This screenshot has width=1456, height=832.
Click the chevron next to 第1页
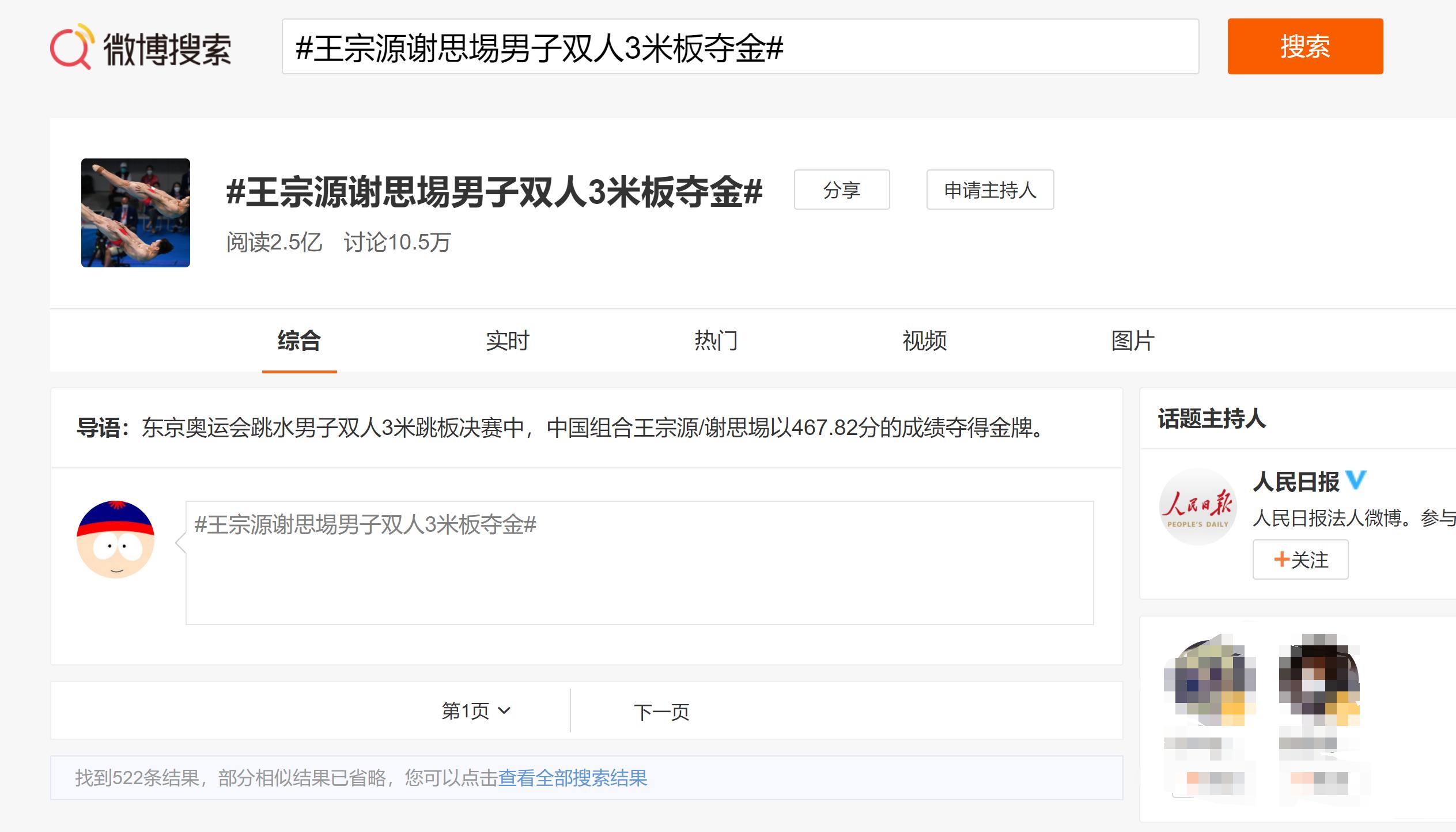pos(504,711)
